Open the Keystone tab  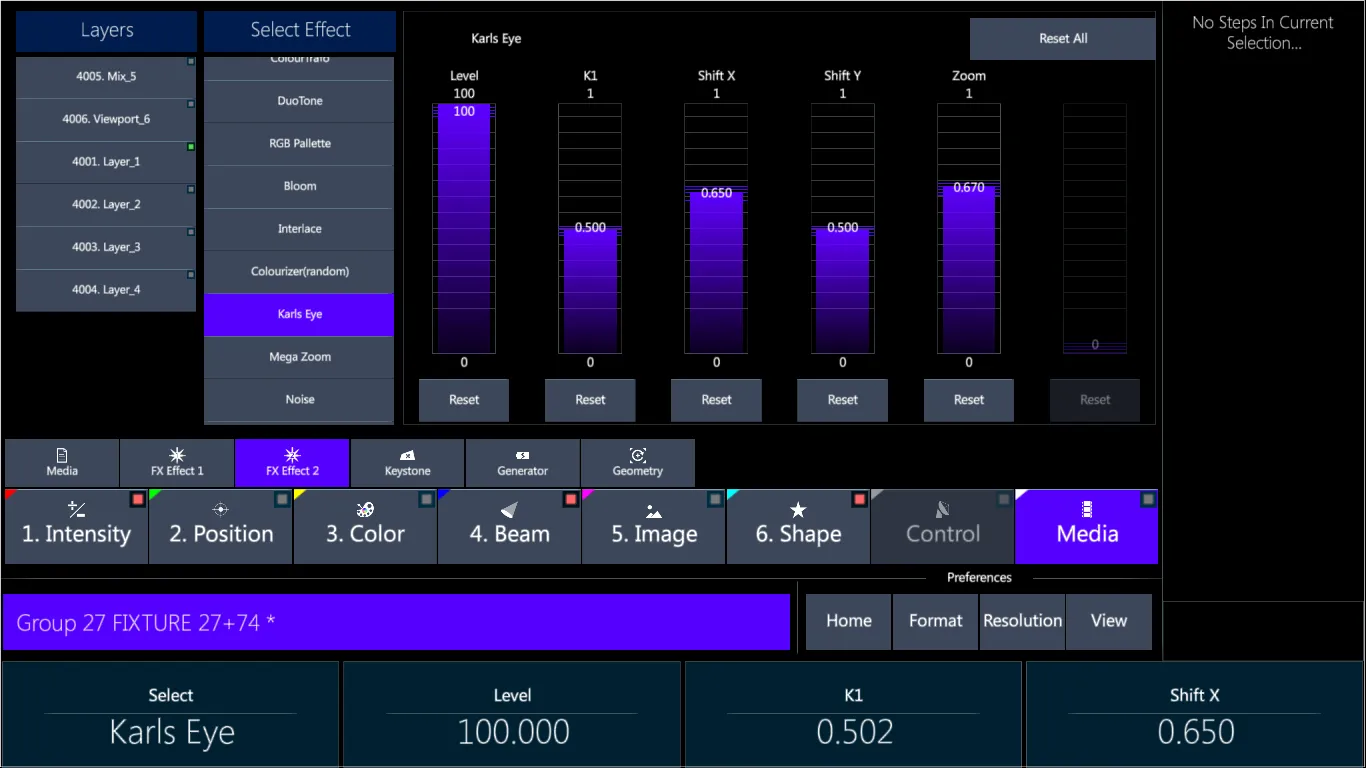coord(407,463)
